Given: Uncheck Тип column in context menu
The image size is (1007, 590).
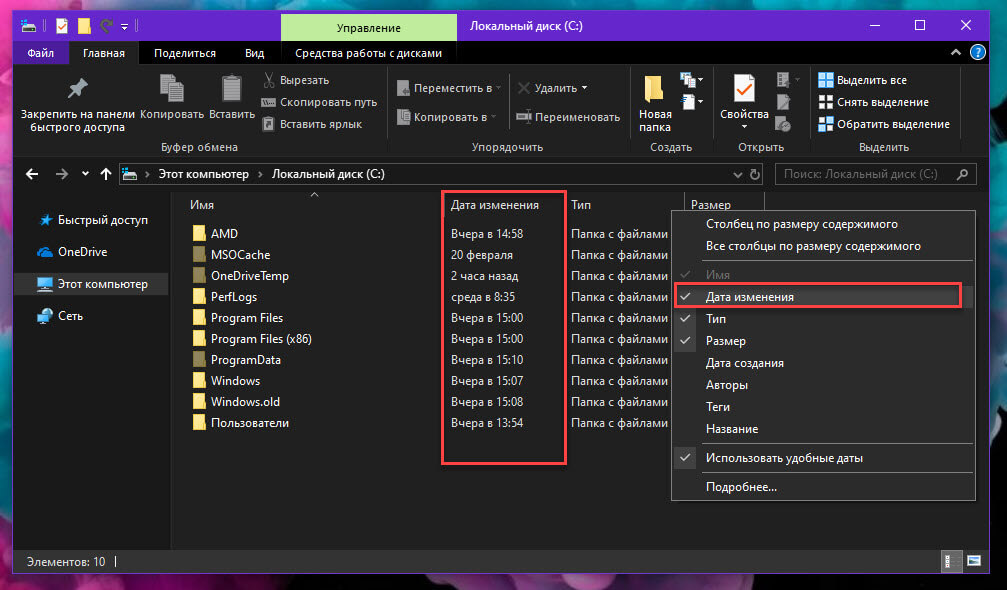Looking at the screenshot, I should click(823, 318).
